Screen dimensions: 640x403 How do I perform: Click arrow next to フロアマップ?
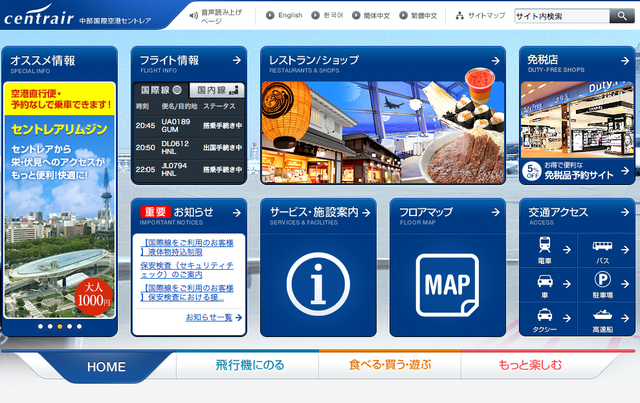[x=496, y=212]
